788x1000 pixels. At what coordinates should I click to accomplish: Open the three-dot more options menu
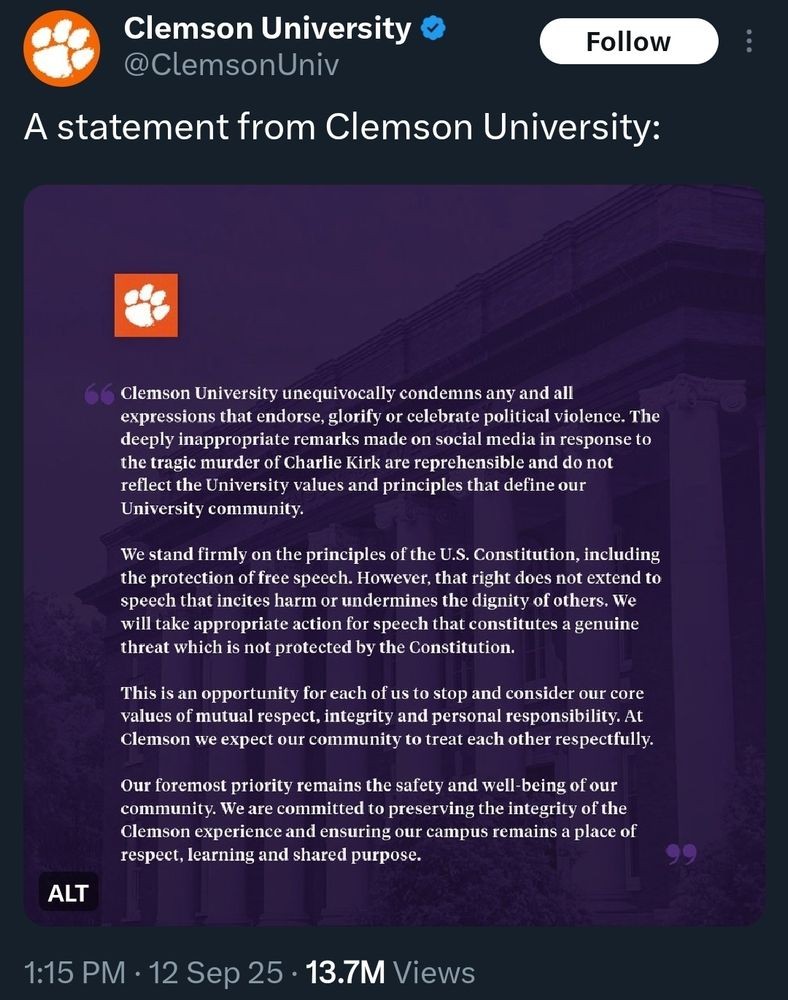tap(750, 42)
